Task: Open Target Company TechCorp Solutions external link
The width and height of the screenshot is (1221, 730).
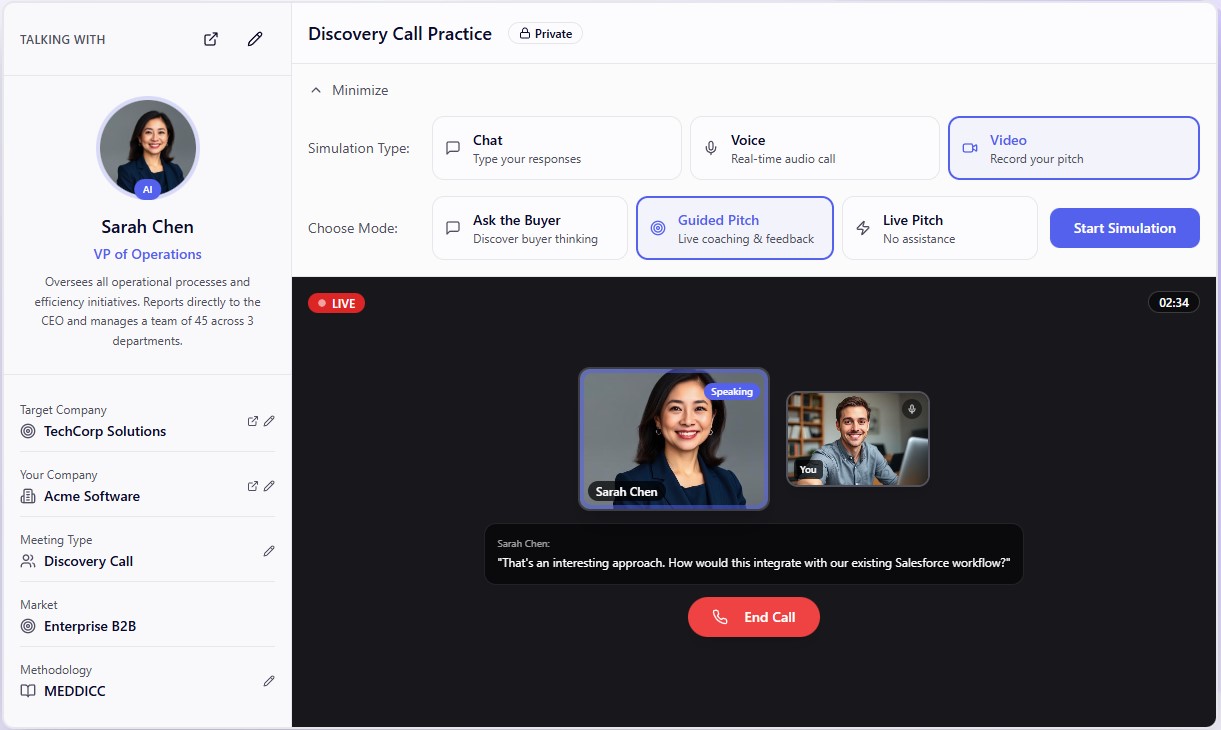Action: [253, 421]
